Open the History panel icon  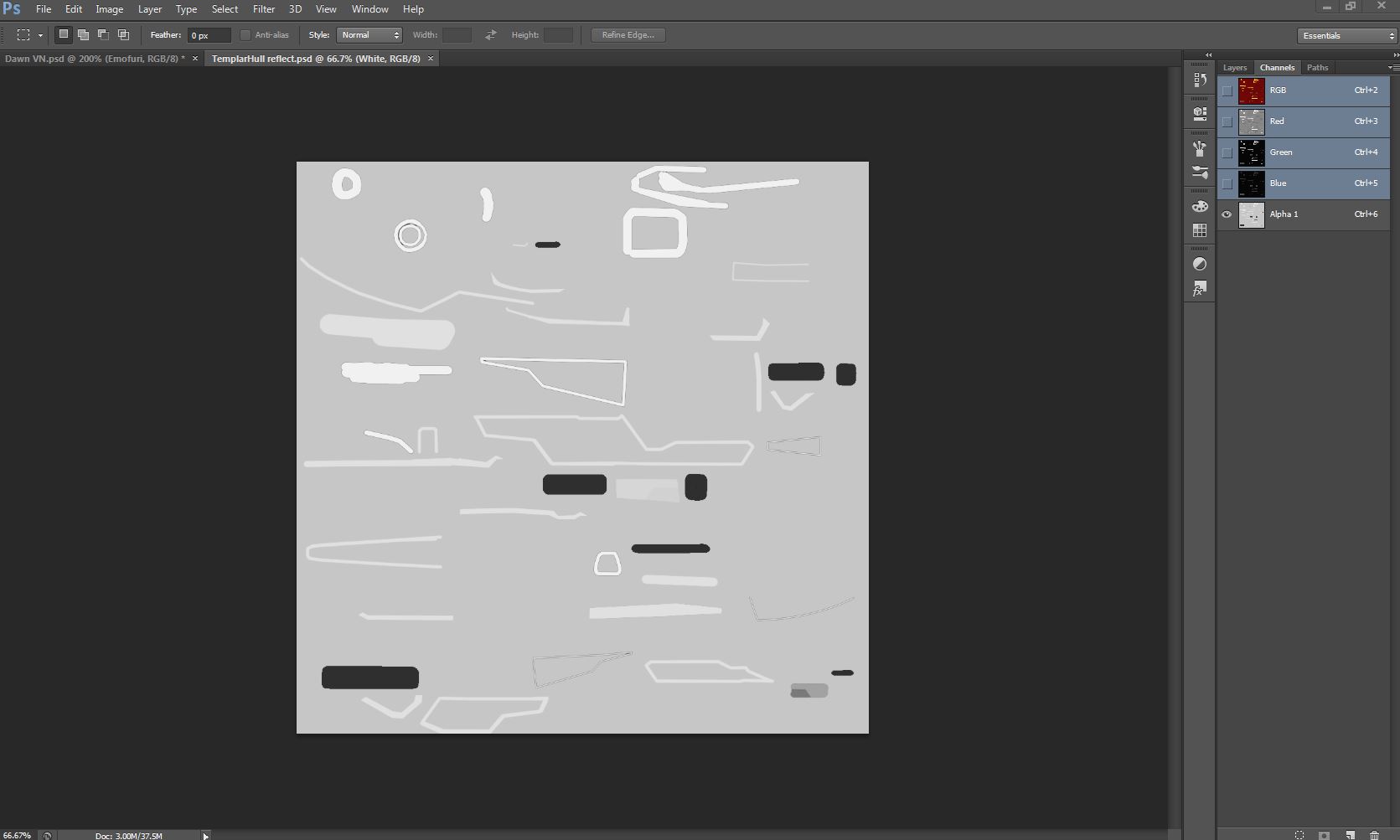click(x=1199, y=80)
